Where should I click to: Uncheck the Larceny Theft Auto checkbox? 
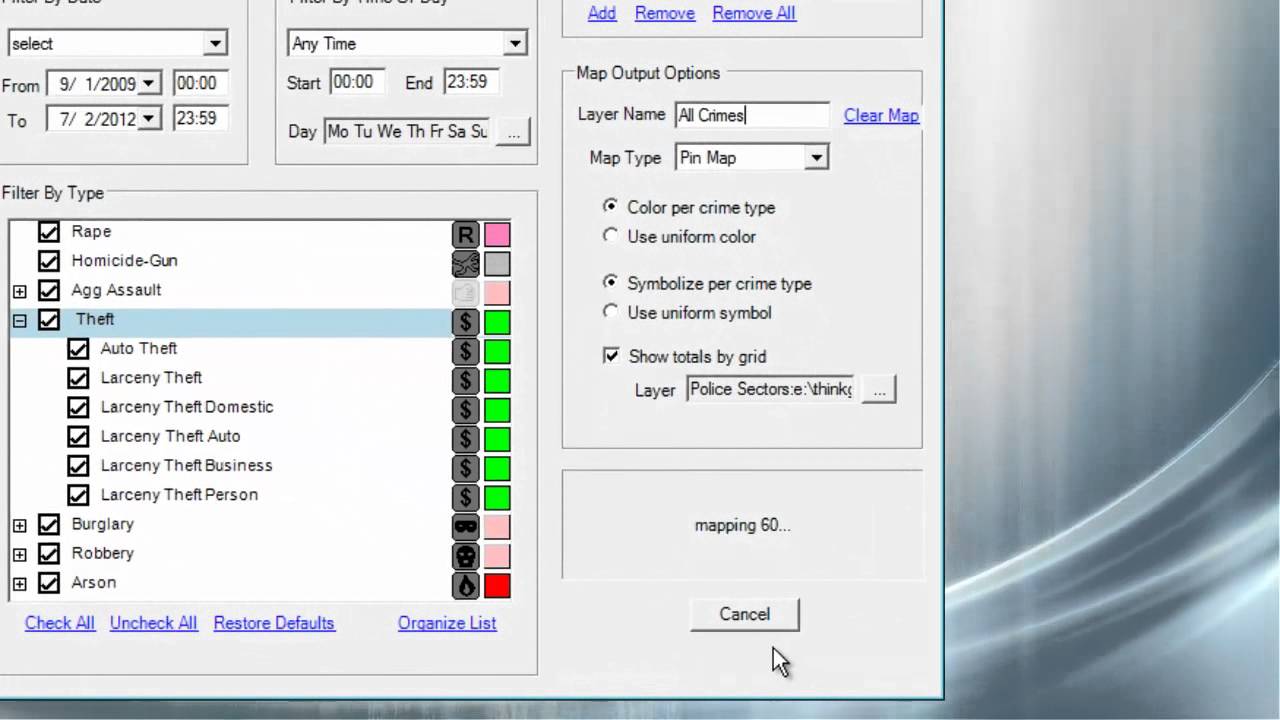tap(78, 436)
